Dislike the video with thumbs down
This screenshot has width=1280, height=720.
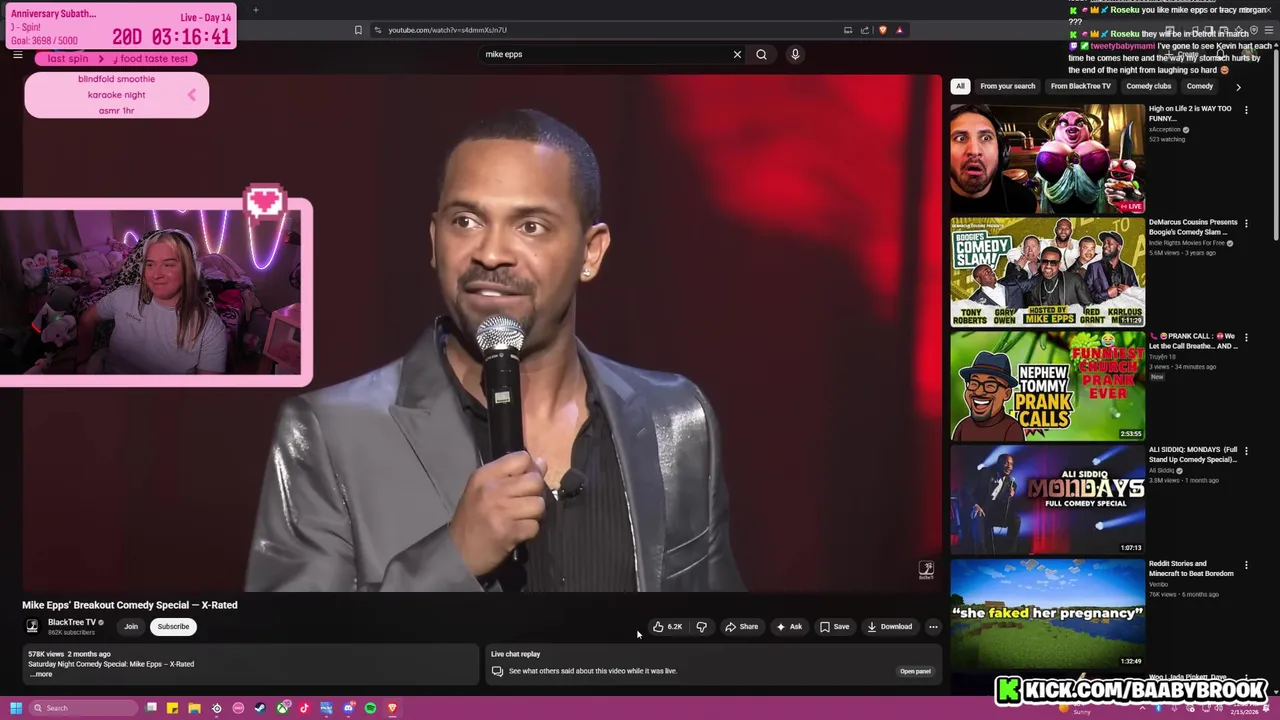(702, 627)
